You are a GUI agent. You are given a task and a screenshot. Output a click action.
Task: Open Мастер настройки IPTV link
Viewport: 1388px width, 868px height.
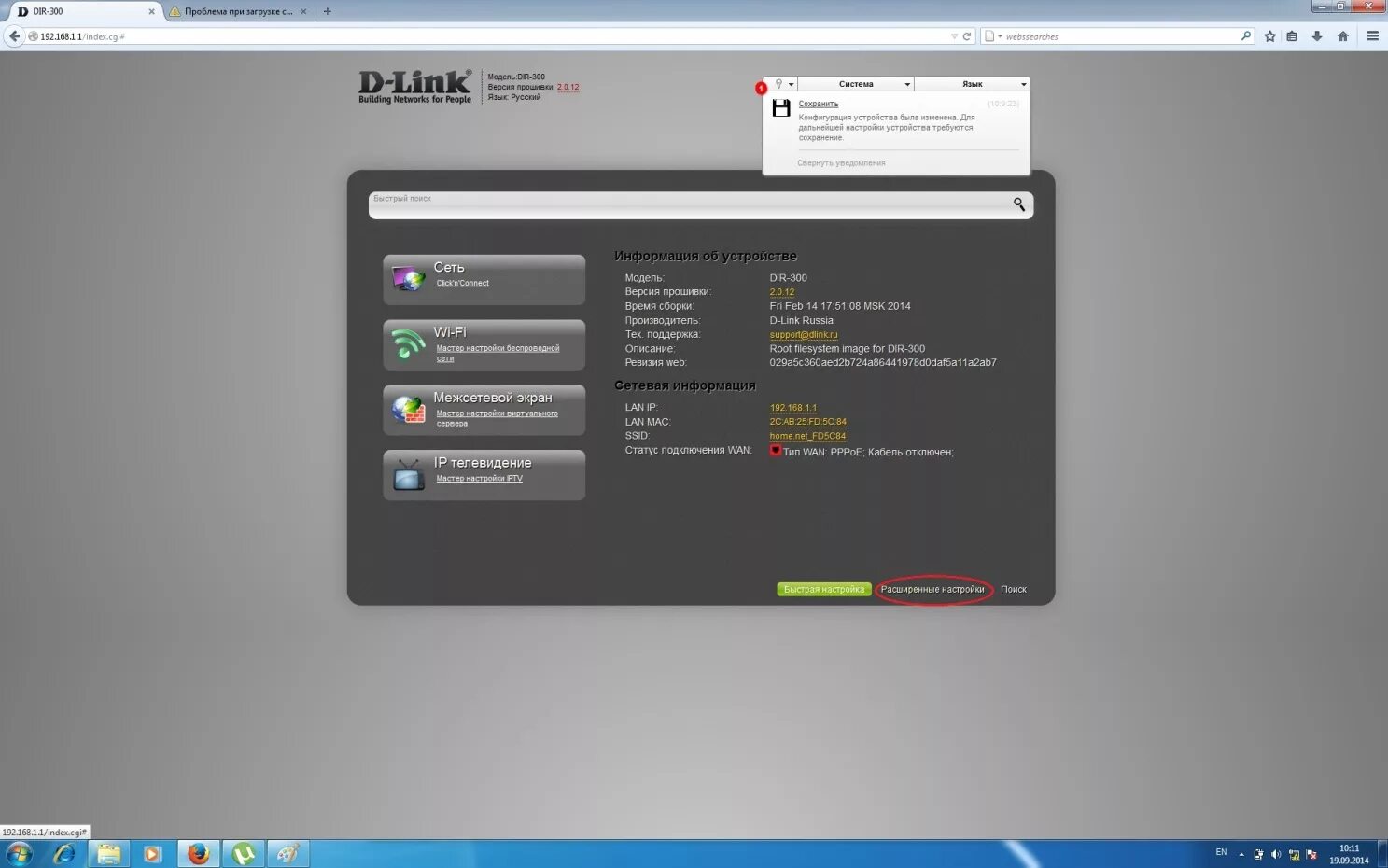click(479, 478)
